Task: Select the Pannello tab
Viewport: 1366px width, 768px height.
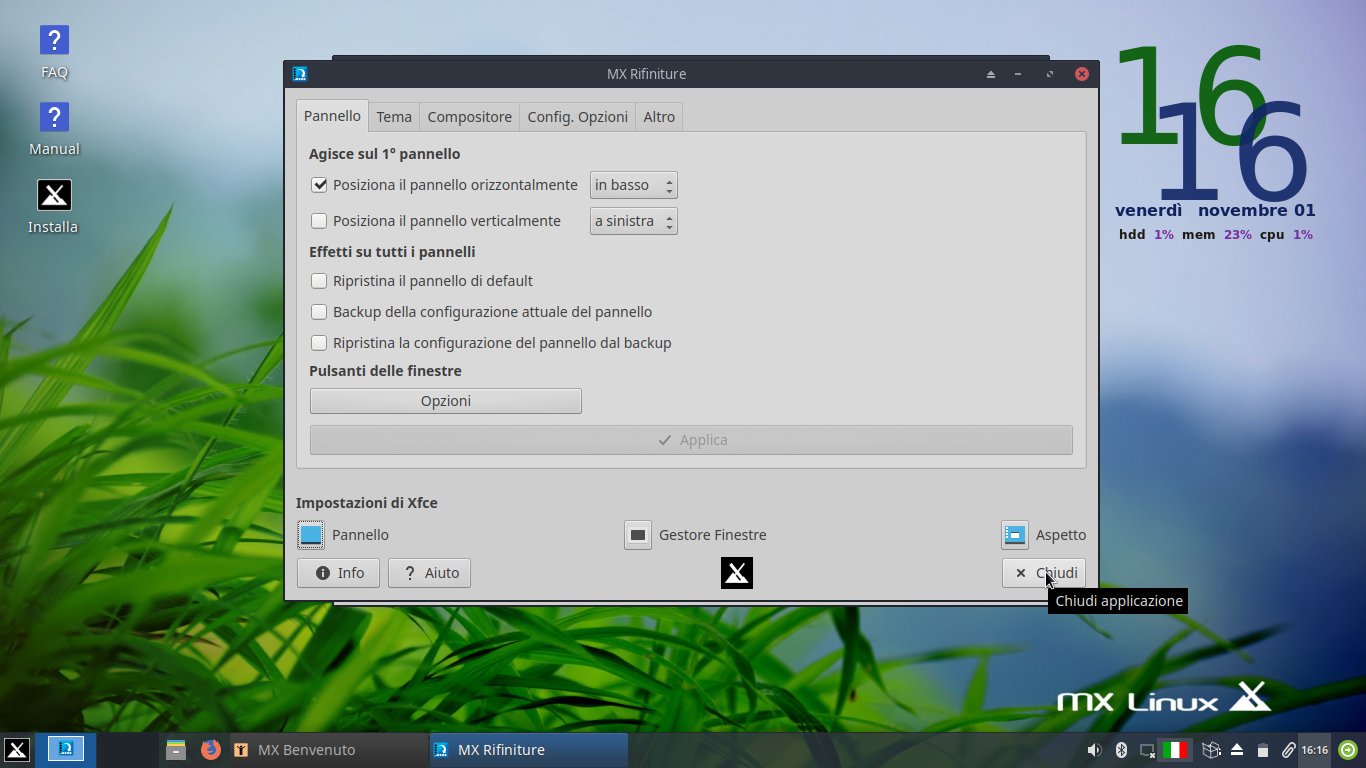Action: click(x=333, y=116)
